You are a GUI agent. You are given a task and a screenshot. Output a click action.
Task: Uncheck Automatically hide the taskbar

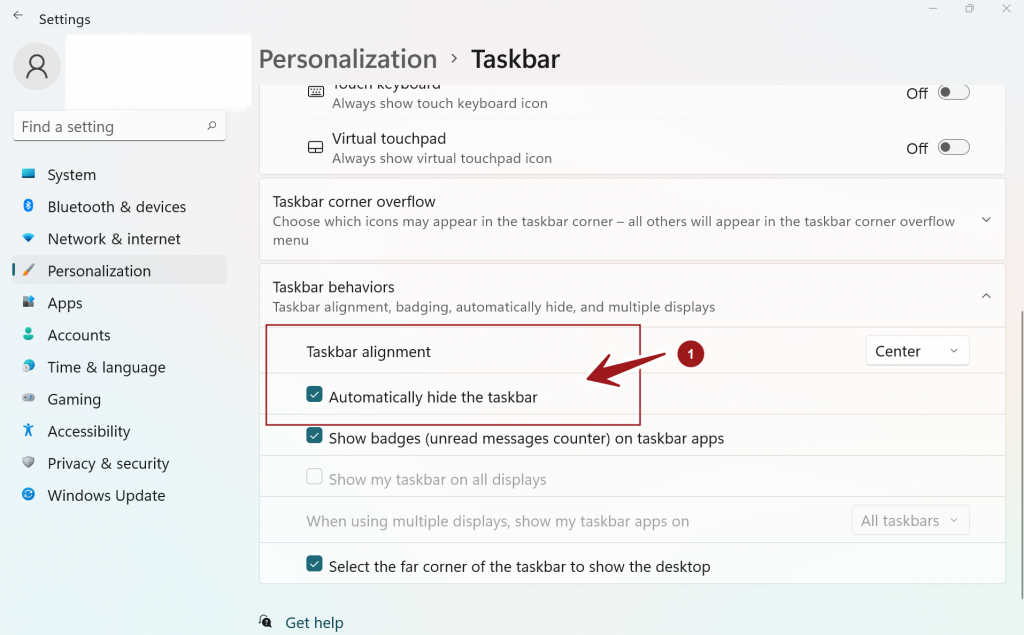(314, 394)
